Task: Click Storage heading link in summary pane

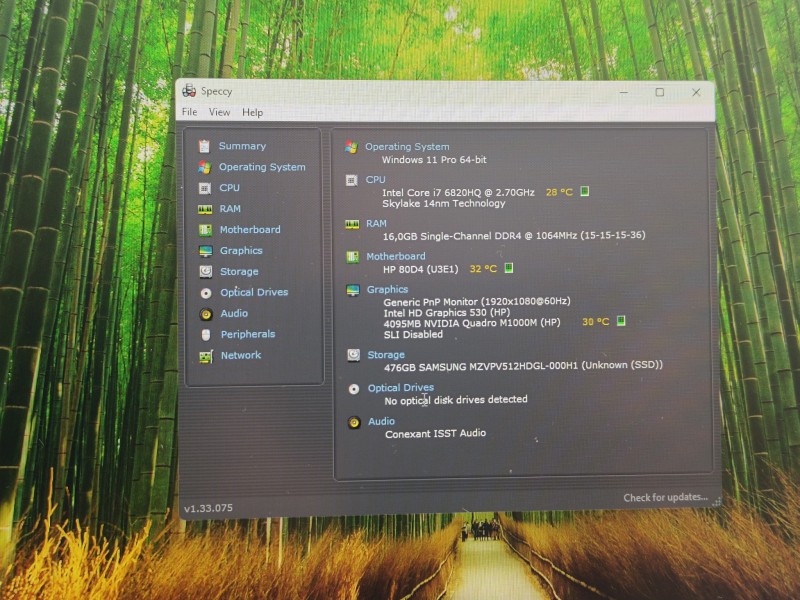Action: pos(386,355)
